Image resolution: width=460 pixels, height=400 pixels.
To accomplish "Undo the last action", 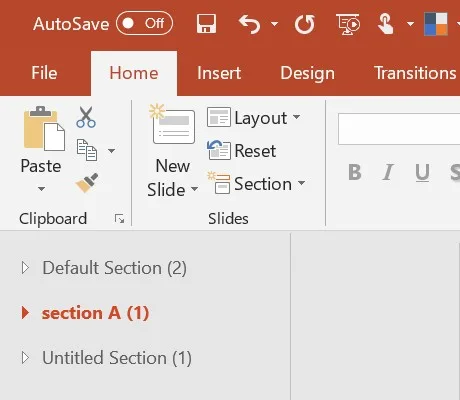I will coord(250,24).
